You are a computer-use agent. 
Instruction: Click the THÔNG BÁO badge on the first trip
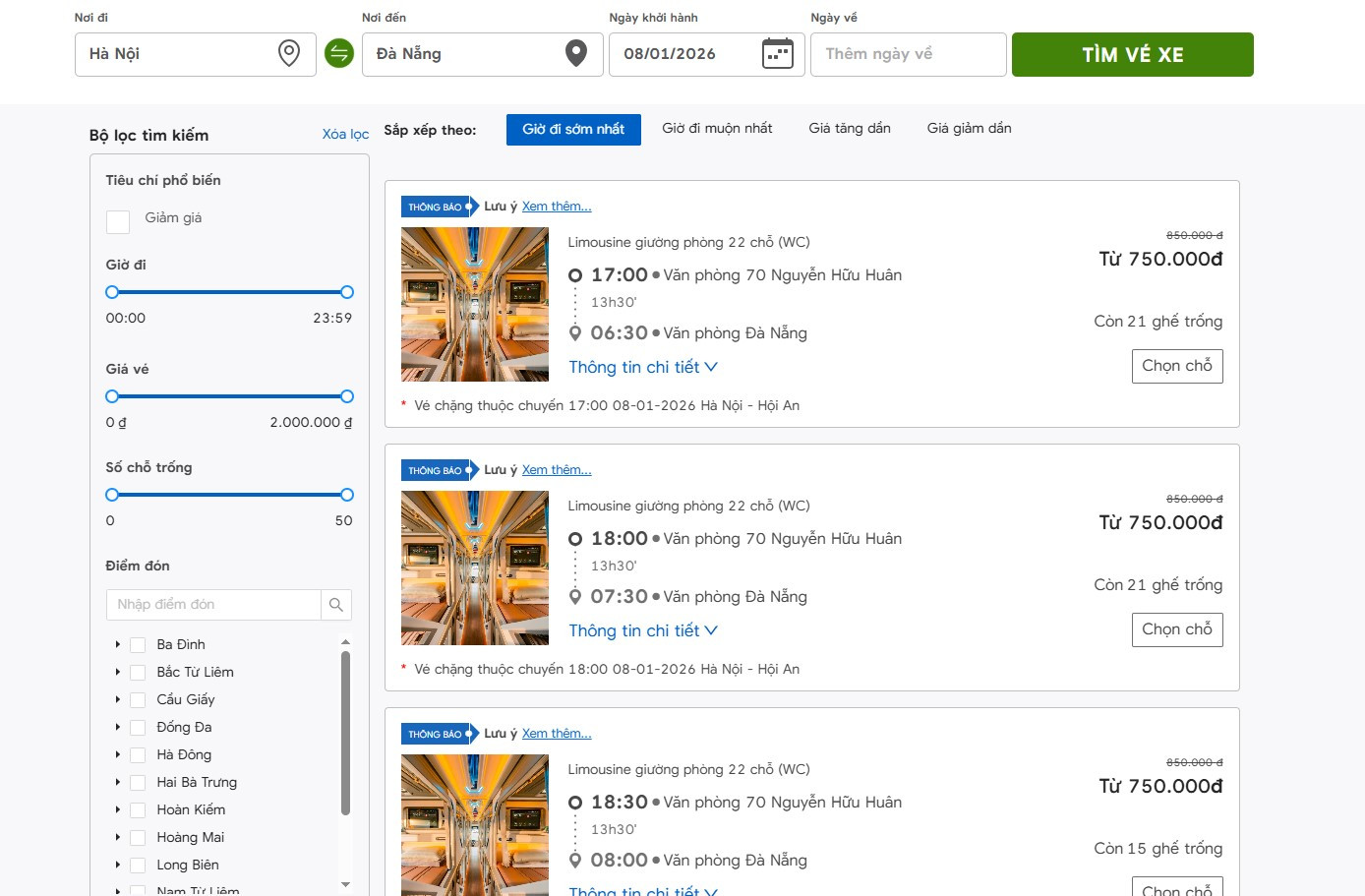[x=436, y=207]
